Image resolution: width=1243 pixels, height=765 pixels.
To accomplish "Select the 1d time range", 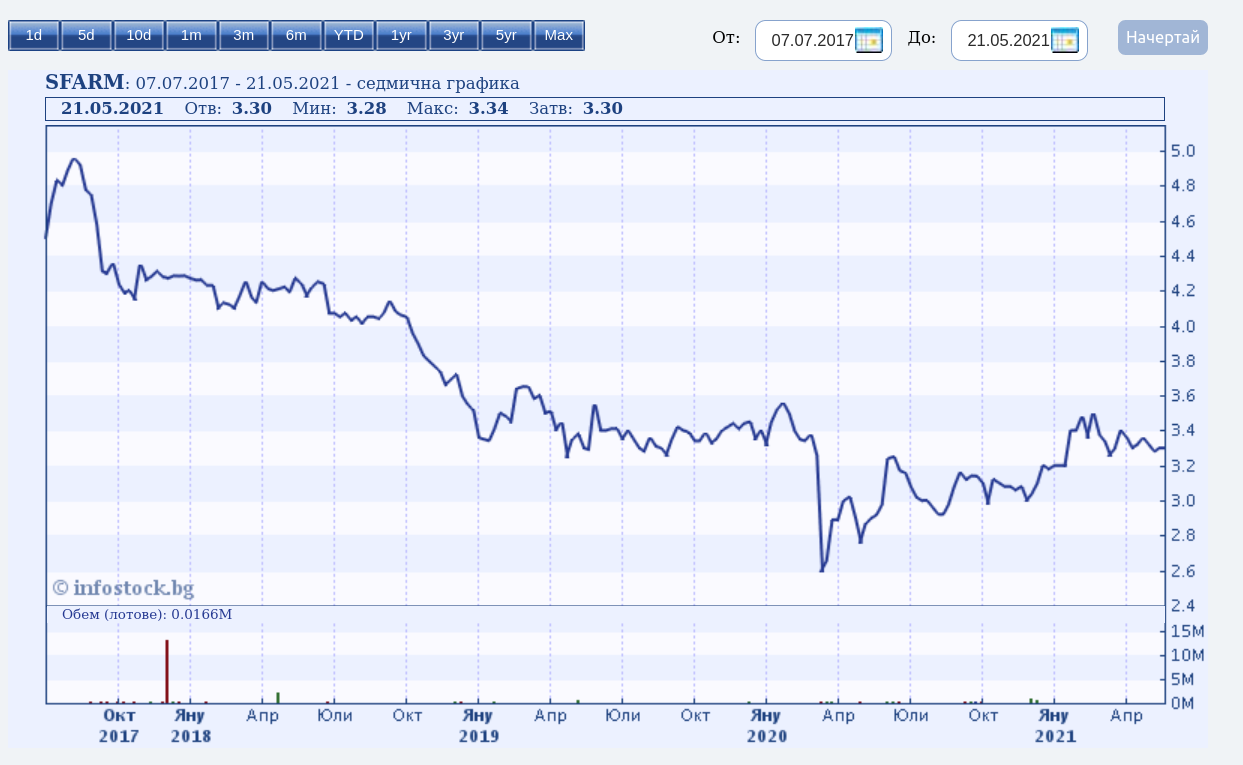I will coord(34,36).
